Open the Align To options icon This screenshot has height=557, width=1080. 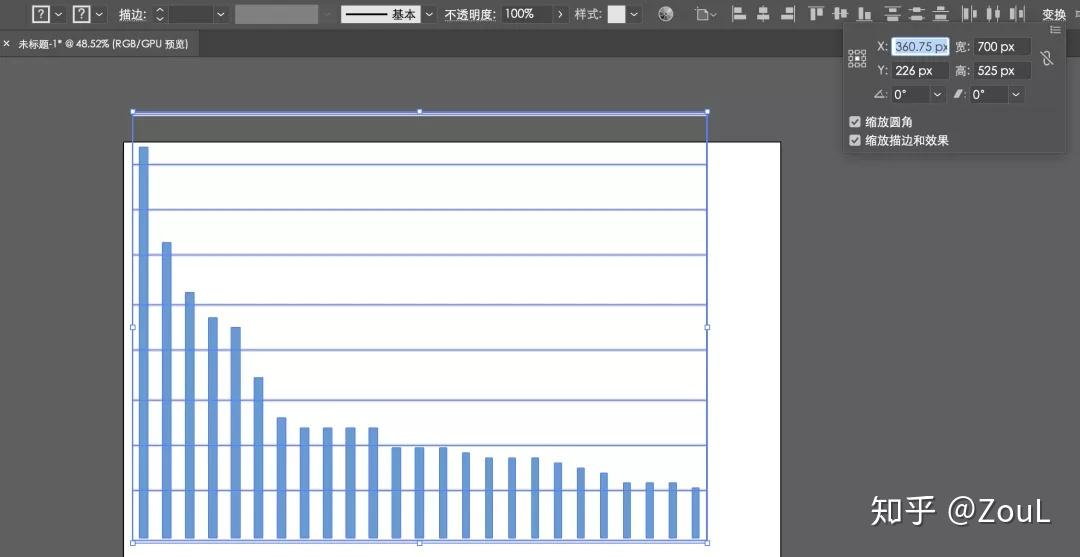tap(706, 14)
